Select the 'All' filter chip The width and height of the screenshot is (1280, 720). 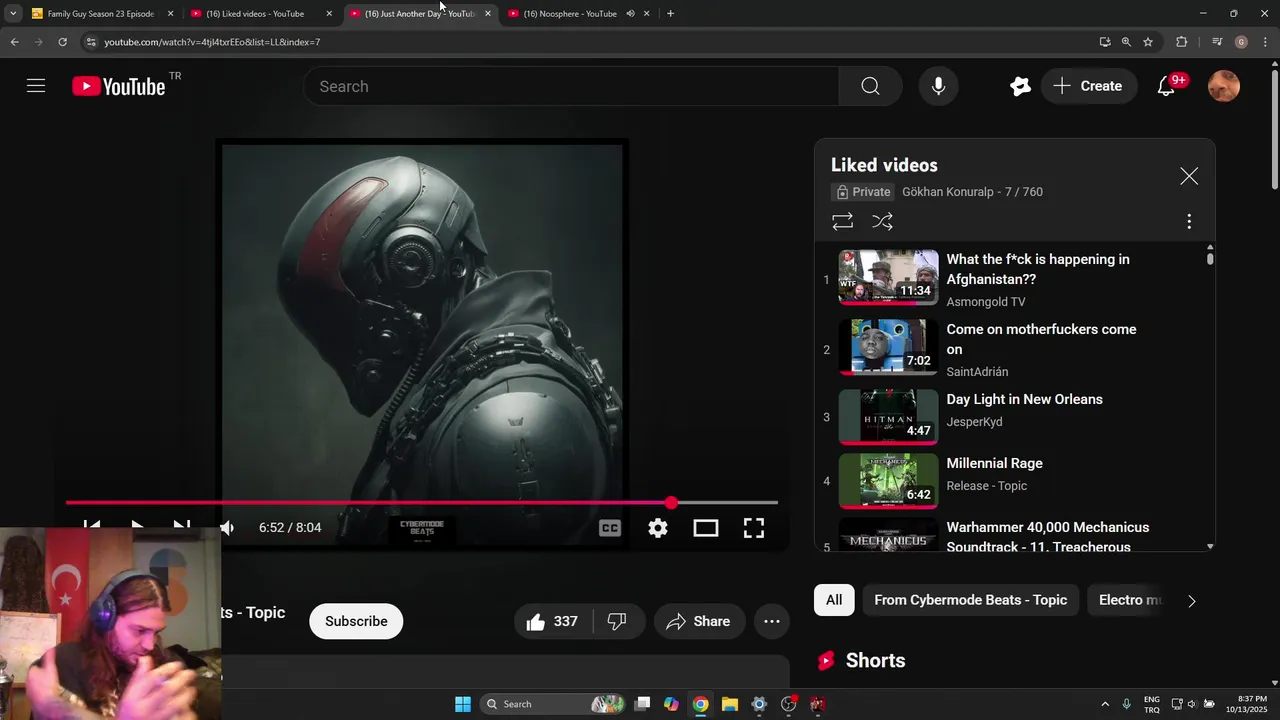[834, 600]
